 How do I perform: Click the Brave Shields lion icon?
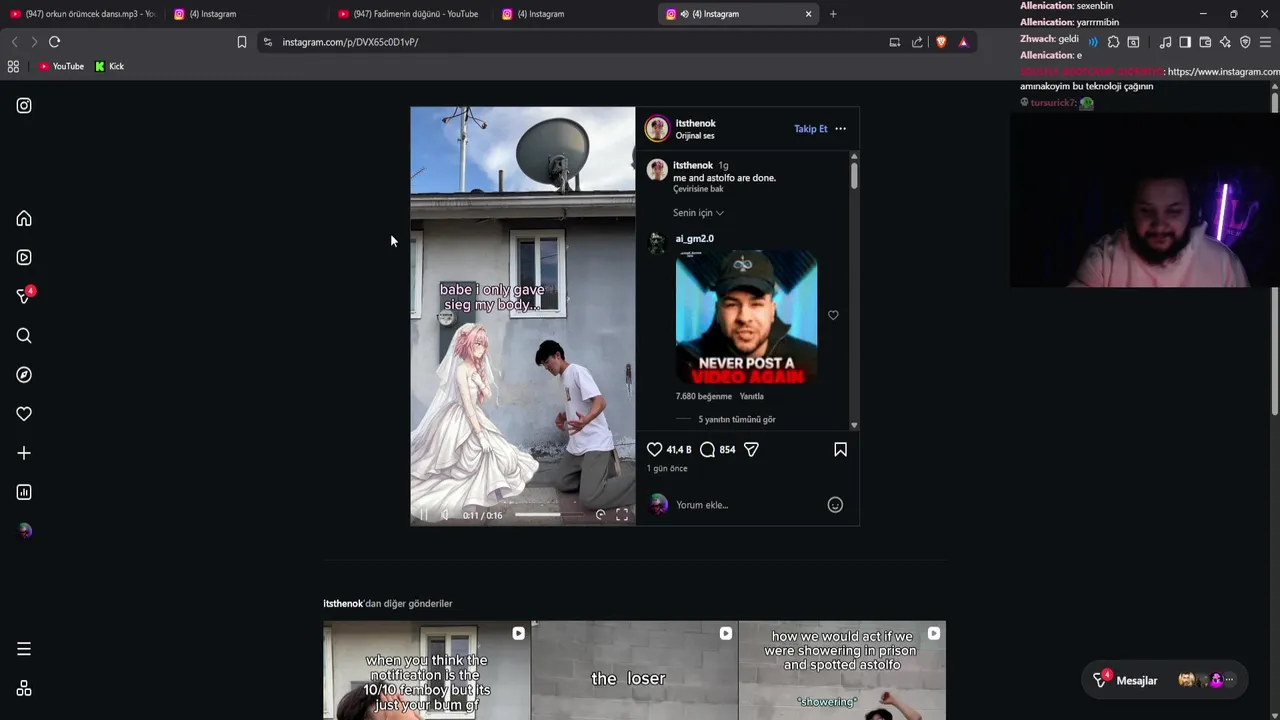[x=940, y=42]
